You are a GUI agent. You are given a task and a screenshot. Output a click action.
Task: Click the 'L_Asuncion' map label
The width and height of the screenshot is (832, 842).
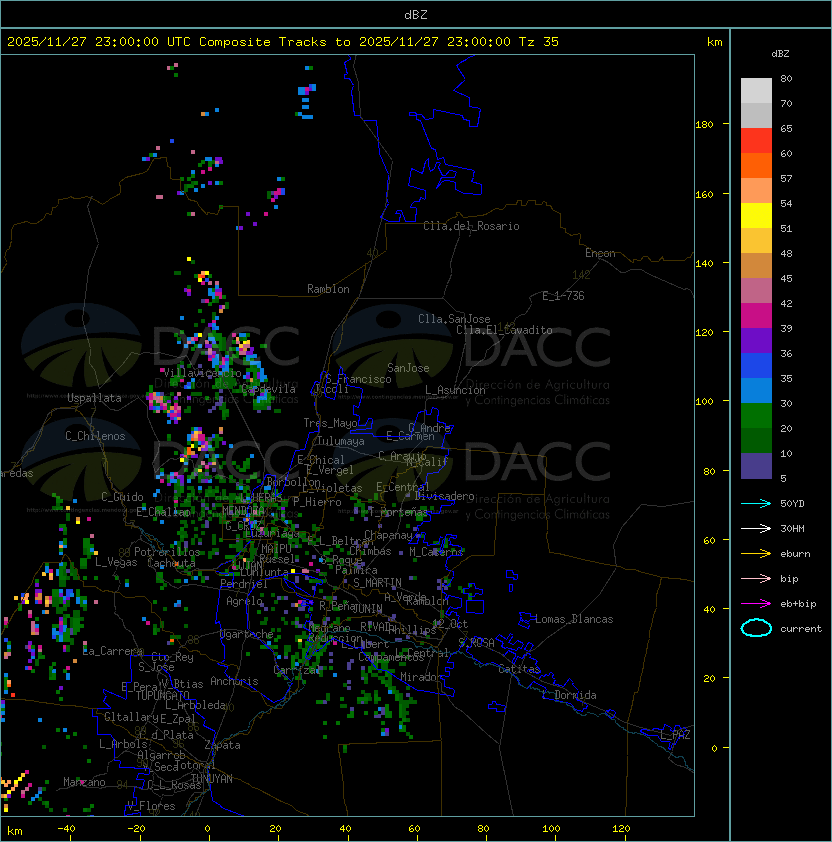(455, 390)
